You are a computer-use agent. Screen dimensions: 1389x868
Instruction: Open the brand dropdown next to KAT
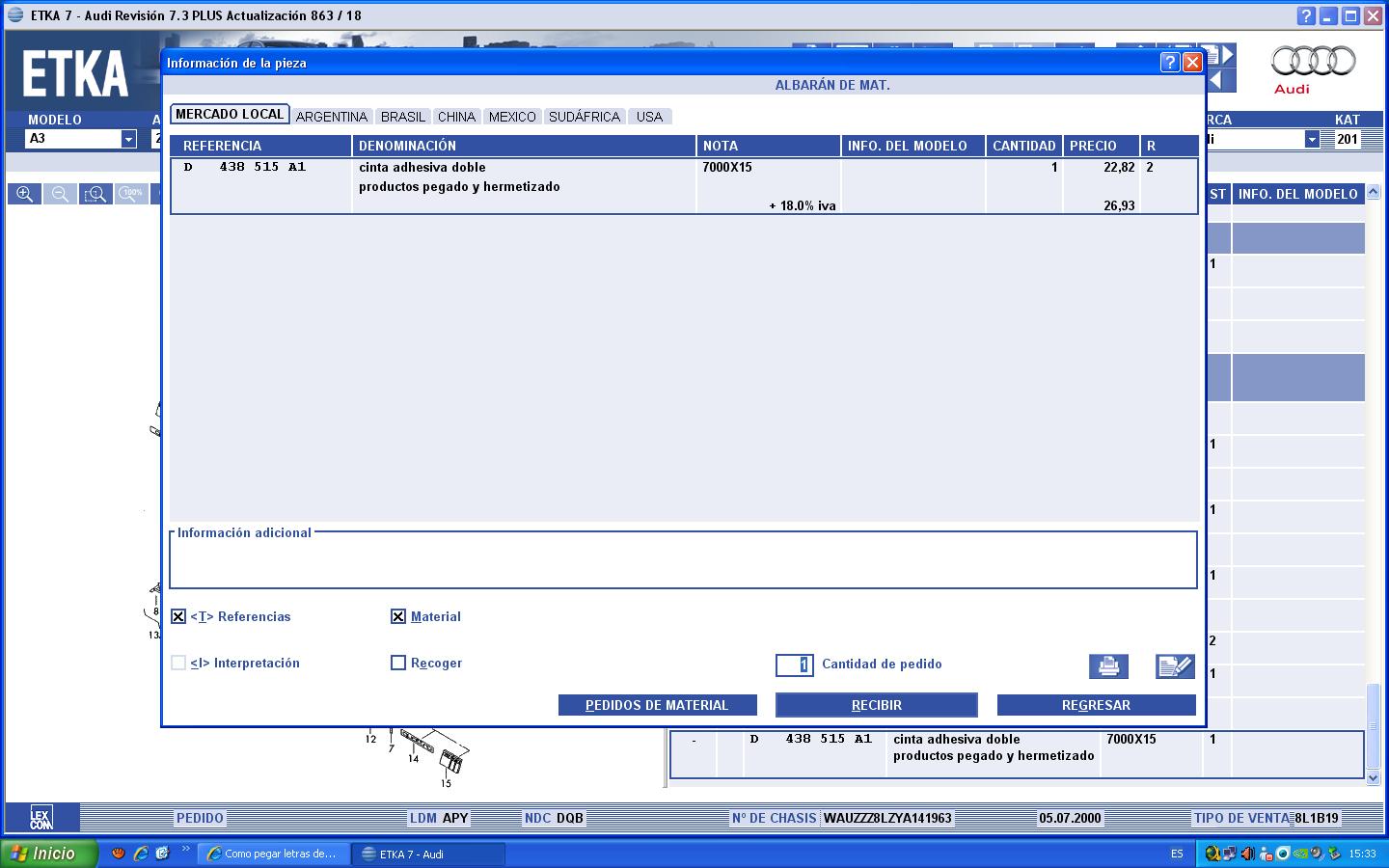click(1312, 139)
